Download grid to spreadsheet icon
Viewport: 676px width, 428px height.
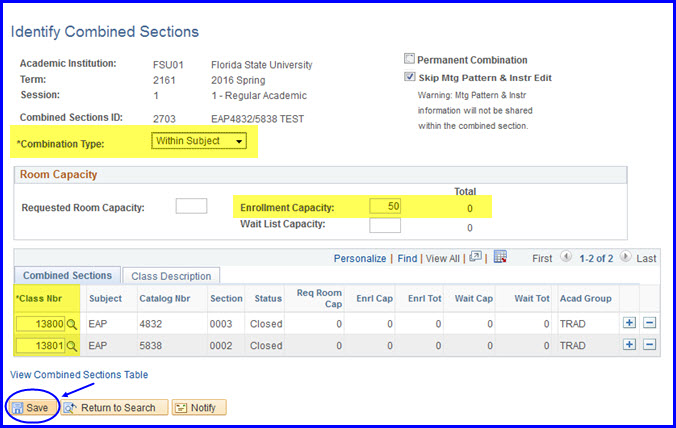pyautogui.click(x=500, y=256)
